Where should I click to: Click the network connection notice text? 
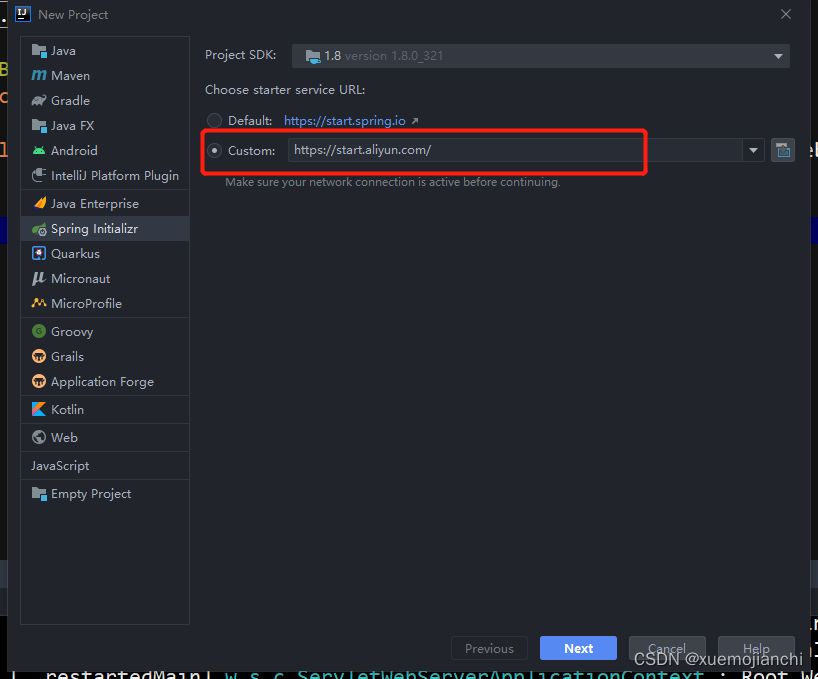click(393, 182)
